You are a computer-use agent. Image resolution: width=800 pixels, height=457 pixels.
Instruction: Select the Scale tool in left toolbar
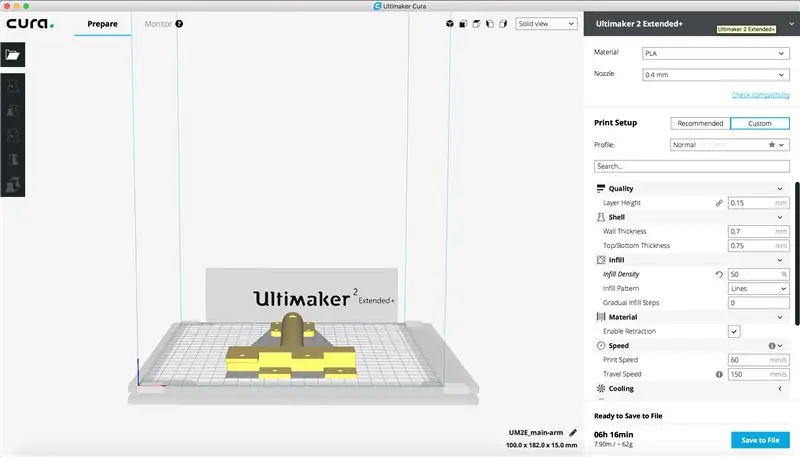coord(13,110)
